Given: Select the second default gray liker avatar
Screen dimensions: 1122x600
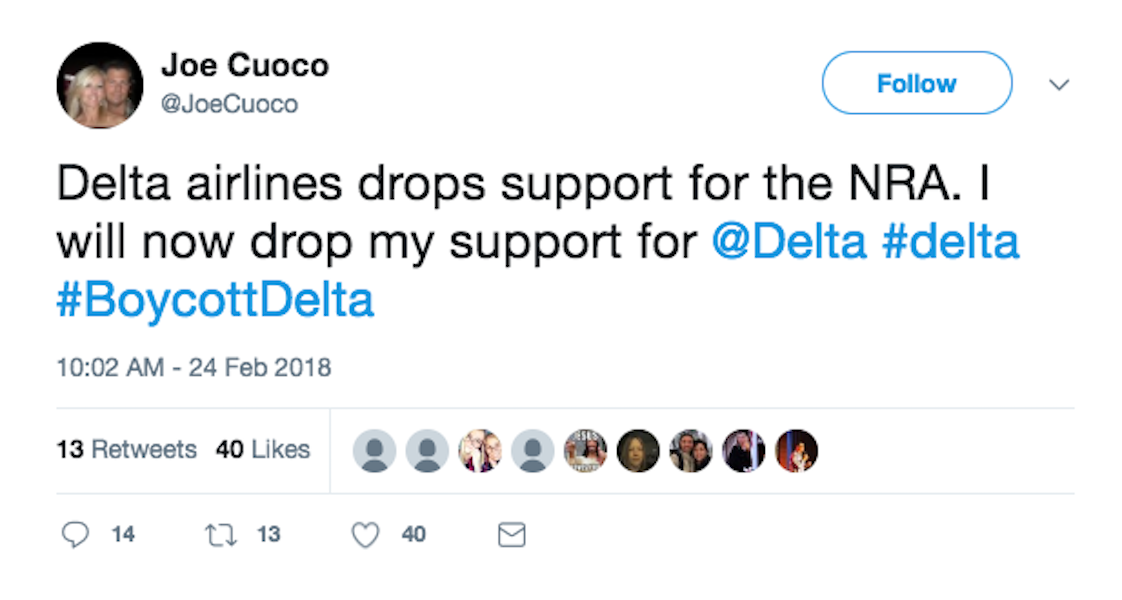Looking at the screenshot, I should [x=427, y=451].
